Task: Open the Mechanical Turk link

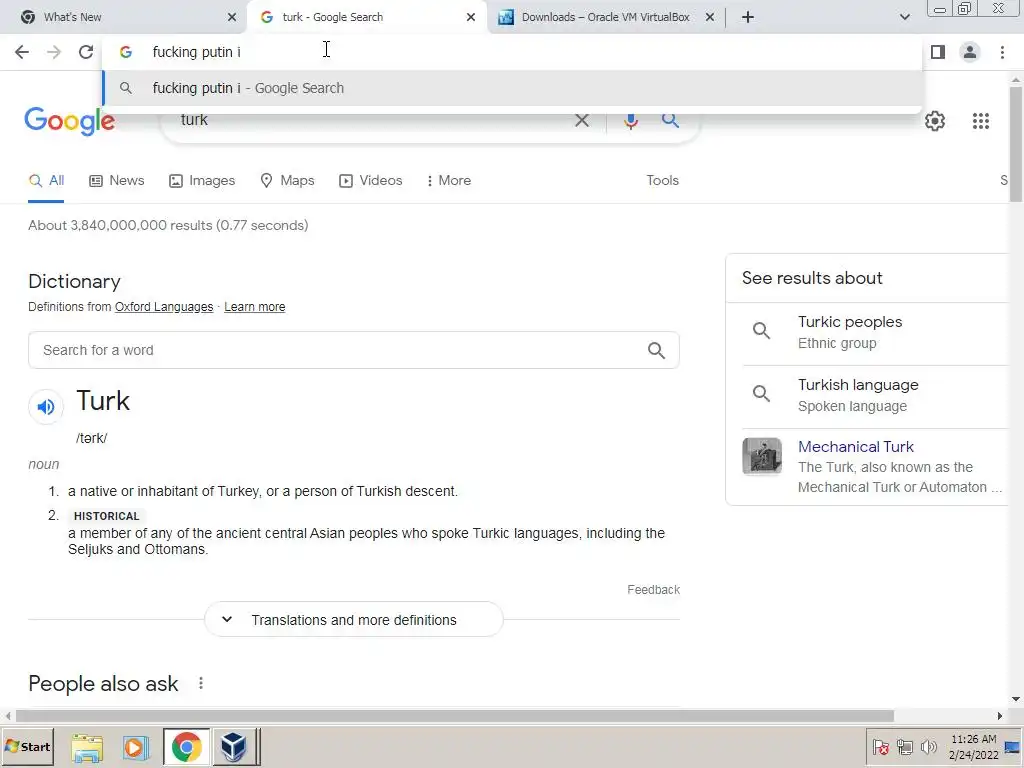Action: pos(856,447)
